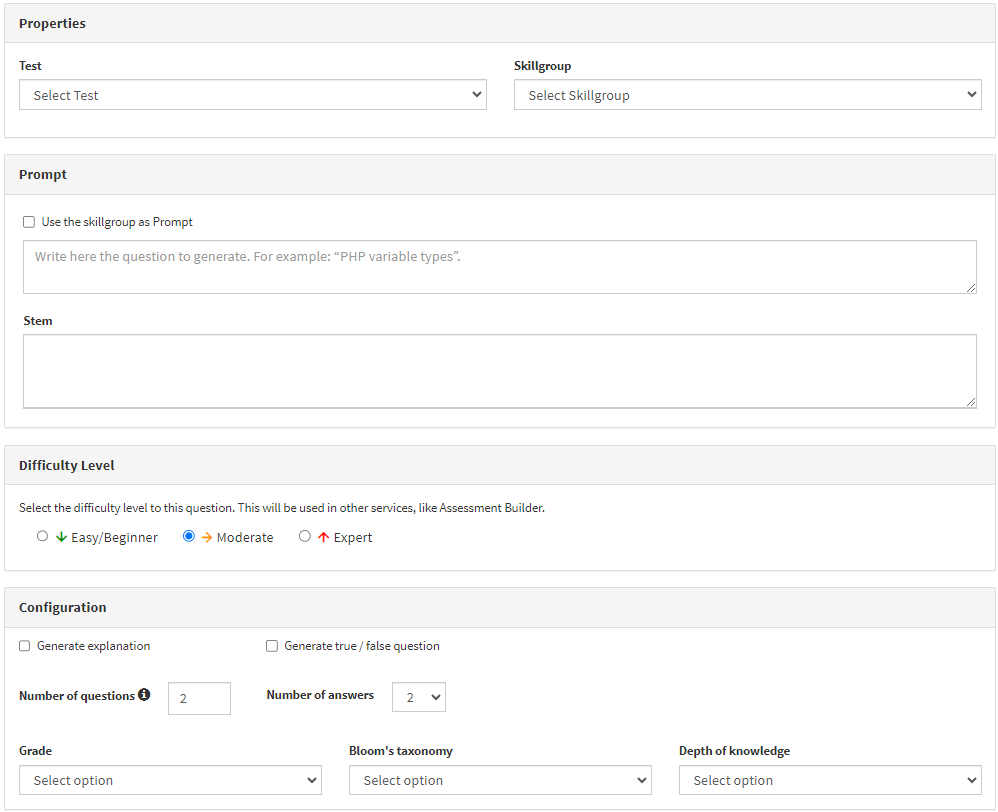Select the Easy/Beginner difficulty radio
This screenshot has height=812, width=998.
[x=42, y=536]
